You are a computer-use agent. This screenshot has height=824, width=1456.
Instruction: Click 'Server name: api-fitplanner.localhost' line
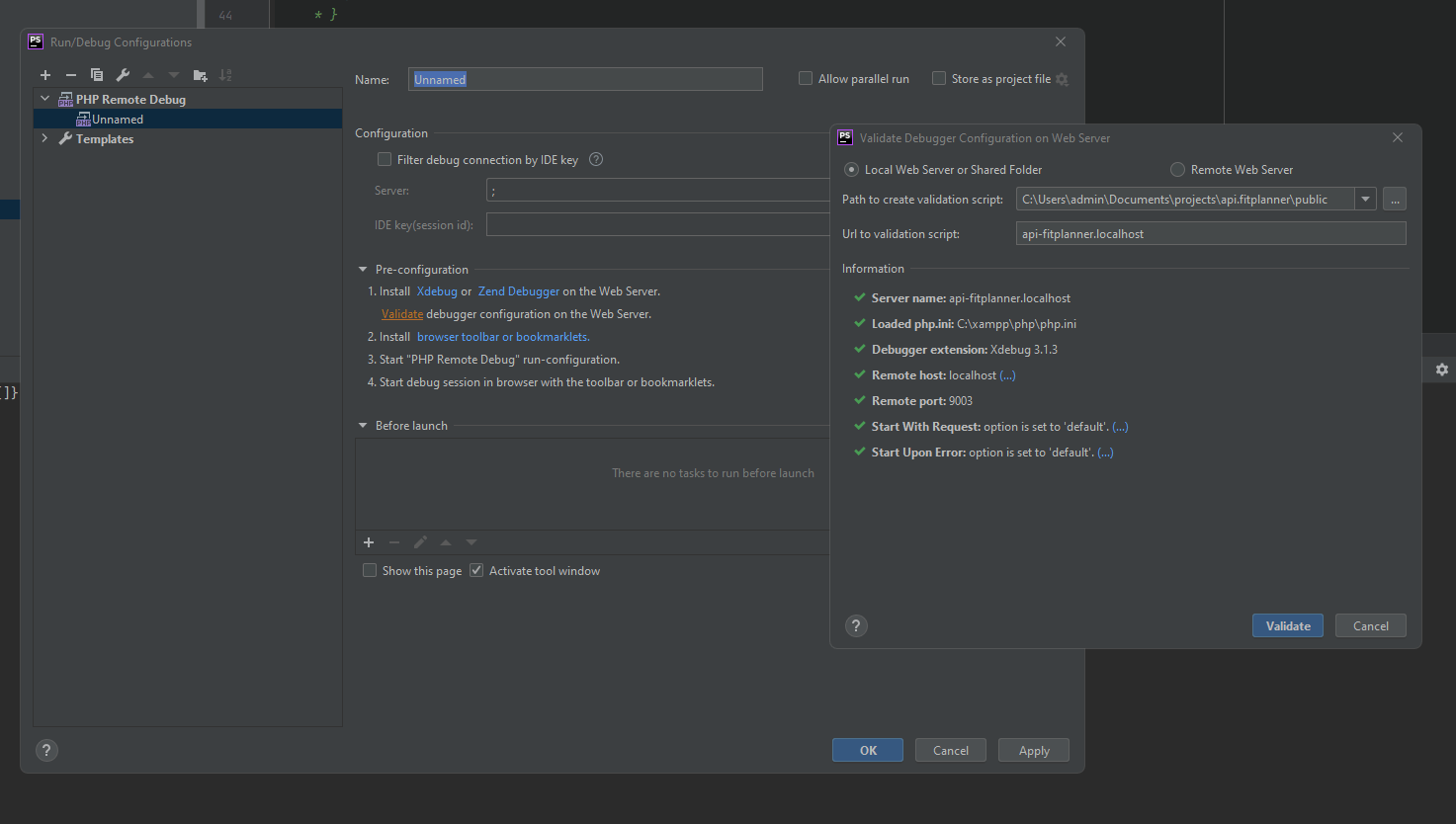971,298
